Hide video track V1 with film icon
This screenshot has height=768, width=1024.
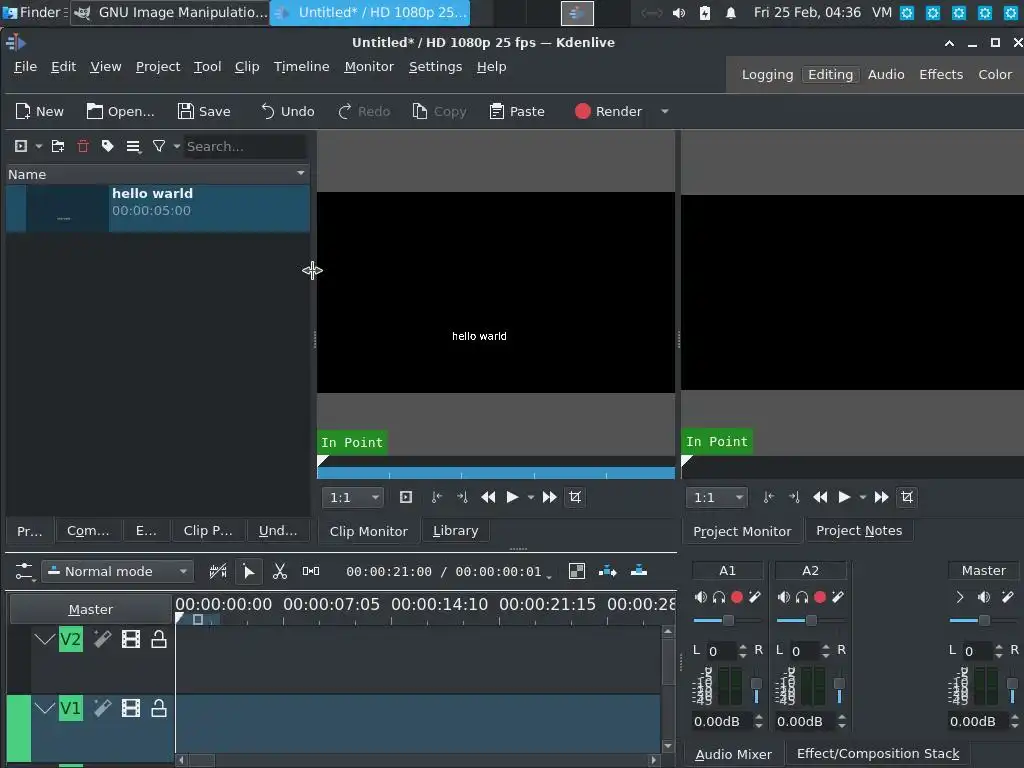[131, 709]
